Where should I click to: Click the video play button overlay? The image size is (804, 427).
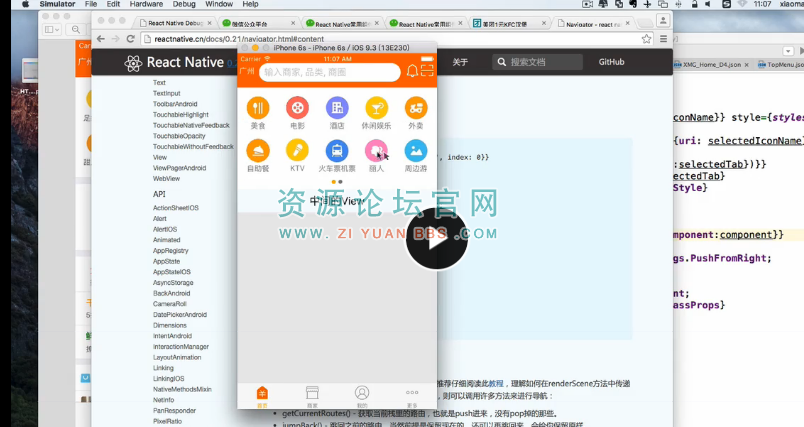[x=436, y=239]
